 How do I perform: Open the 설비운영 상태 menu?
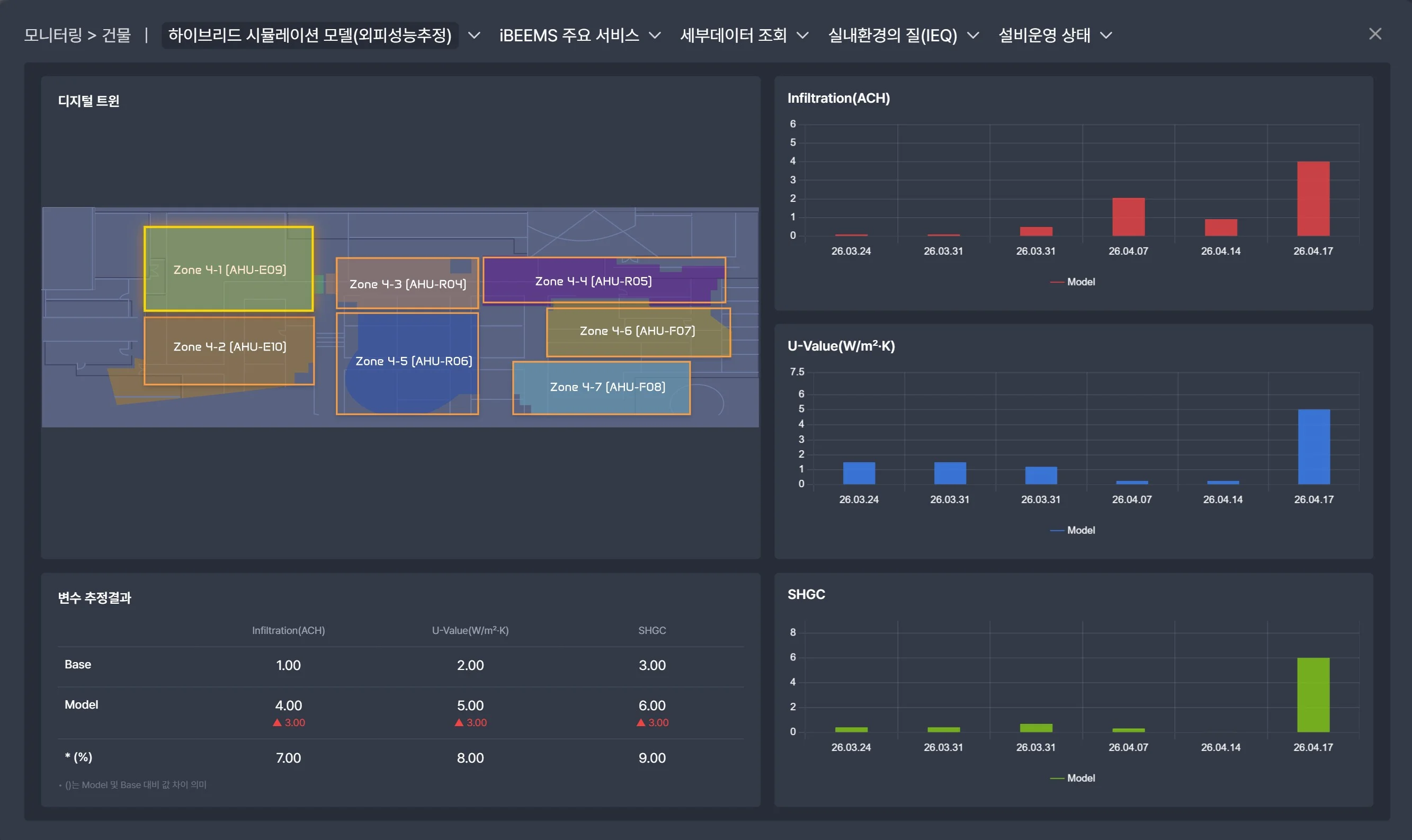pos(1055,35)
